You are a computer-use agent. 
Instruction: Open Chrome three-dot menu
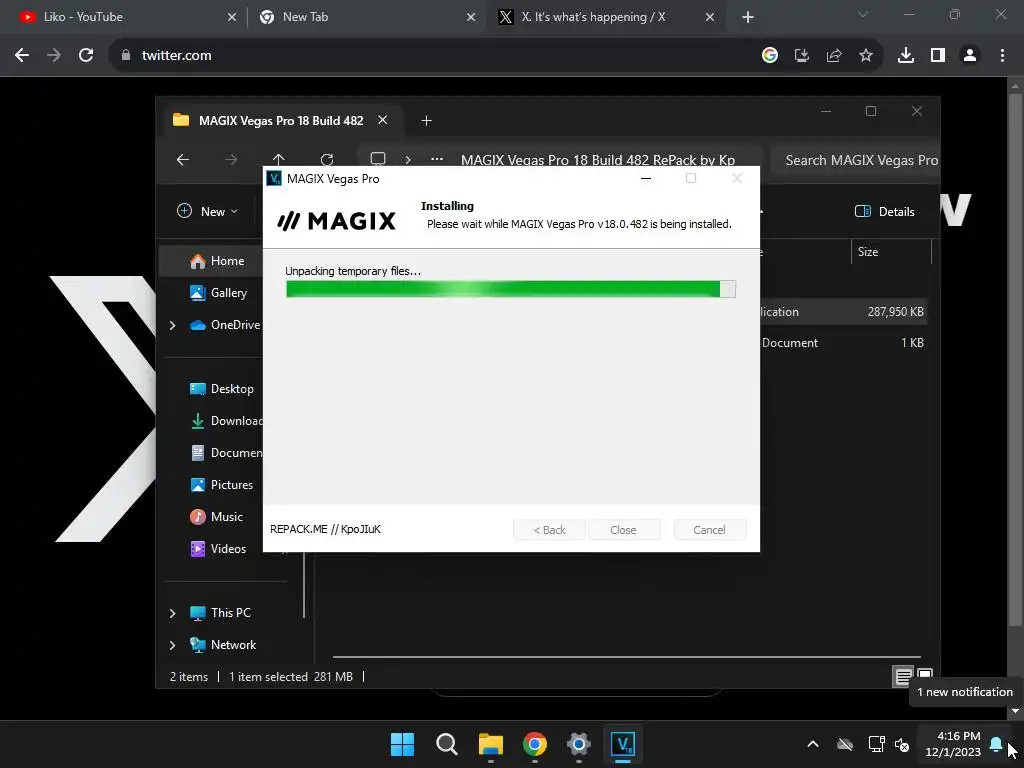(1002, 56)
